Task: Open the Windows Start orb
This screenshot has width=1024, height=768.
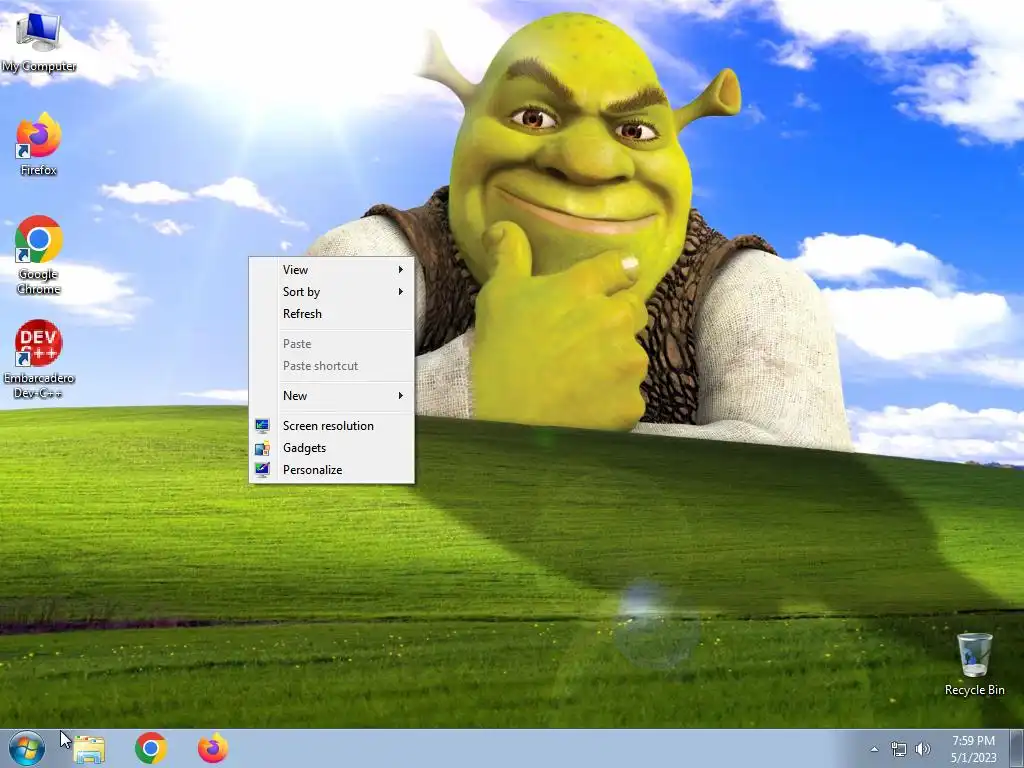Action: [27, 748]
